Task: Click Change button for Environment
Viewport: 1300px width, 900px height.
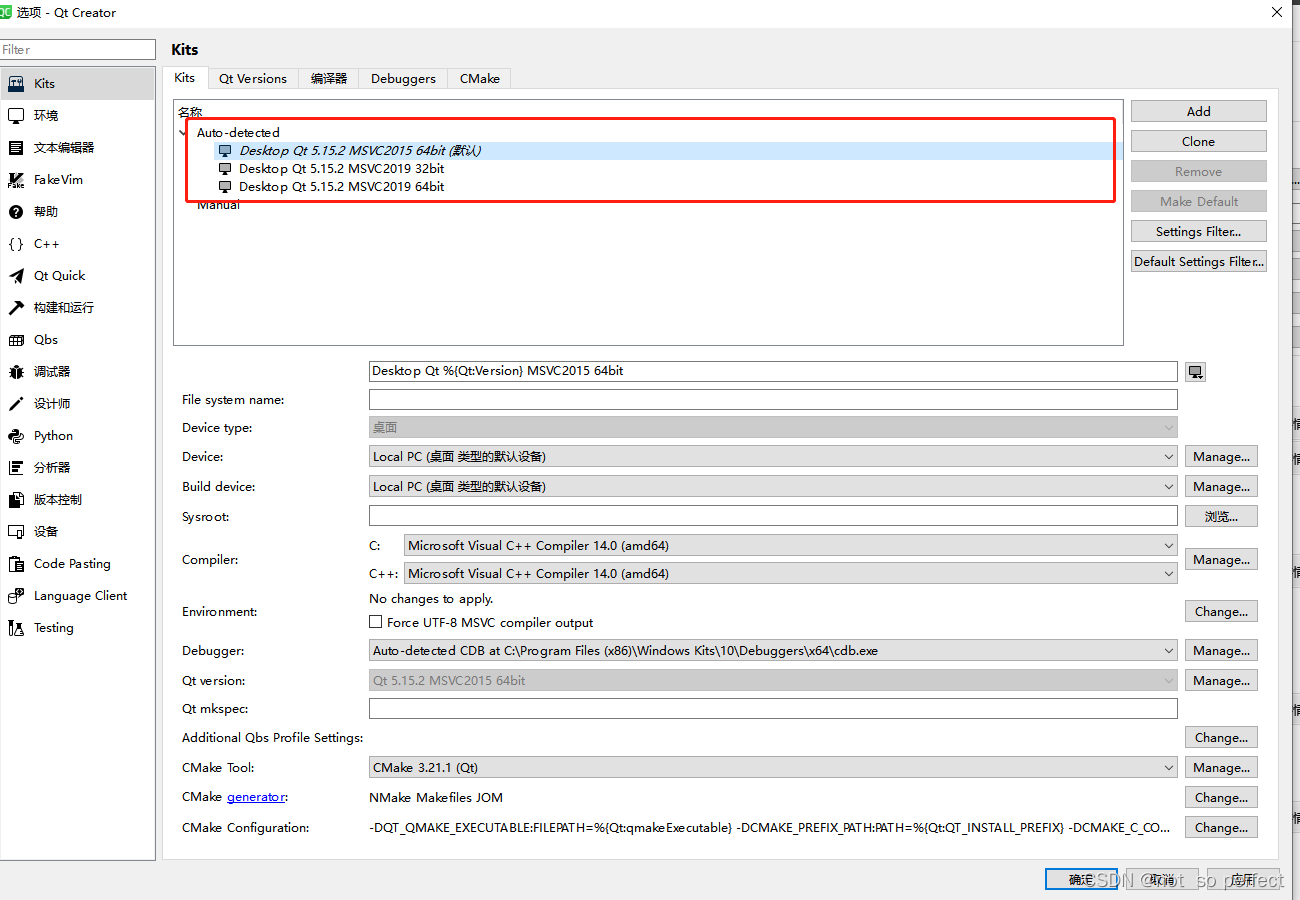Action: 1221,611
